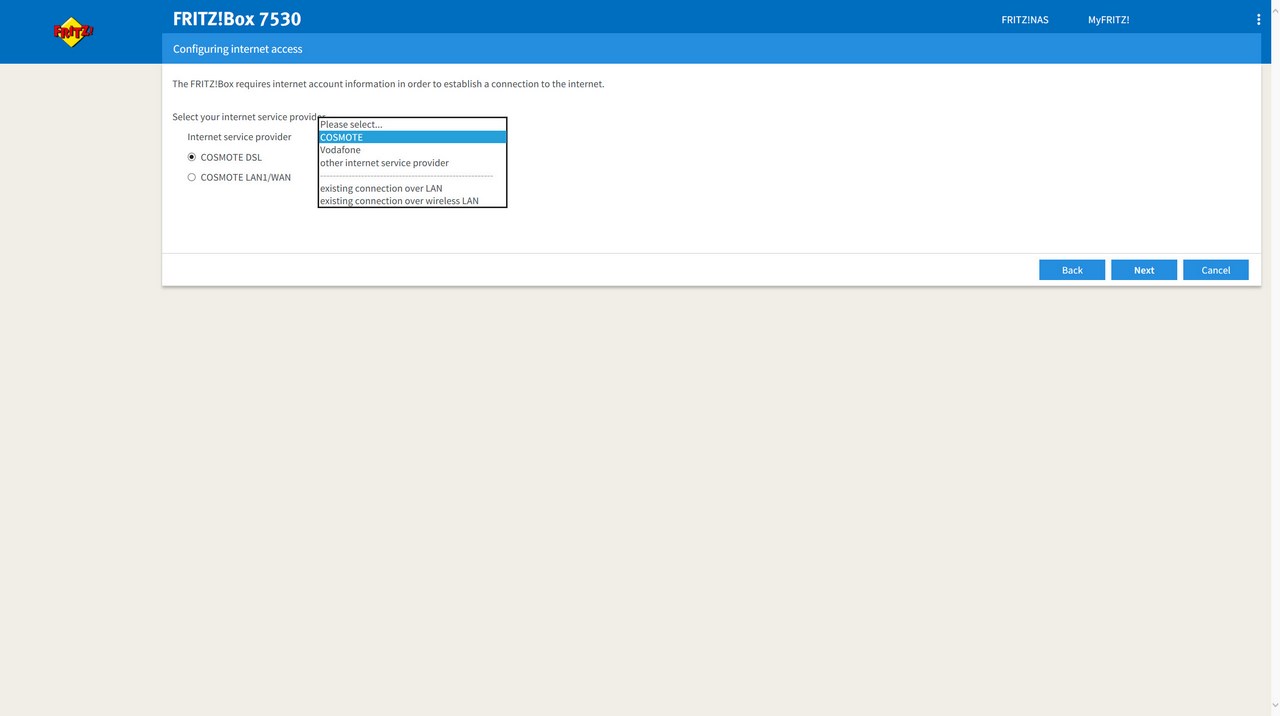
Task: Click the 'Internet service provider' label
Action: (239, 137)
